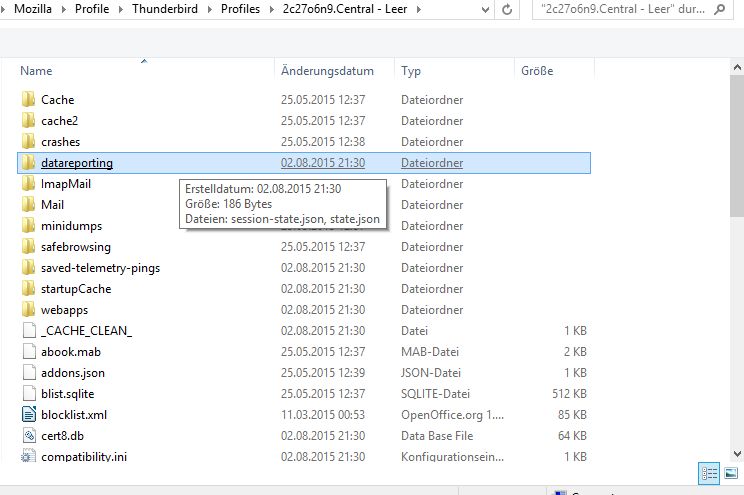Expand chevron after 2c27o6n9.Central - Leer
Image resolution: width=744 pixels, height=495 pixels.
pyautogui.click(x=418, y=9)
